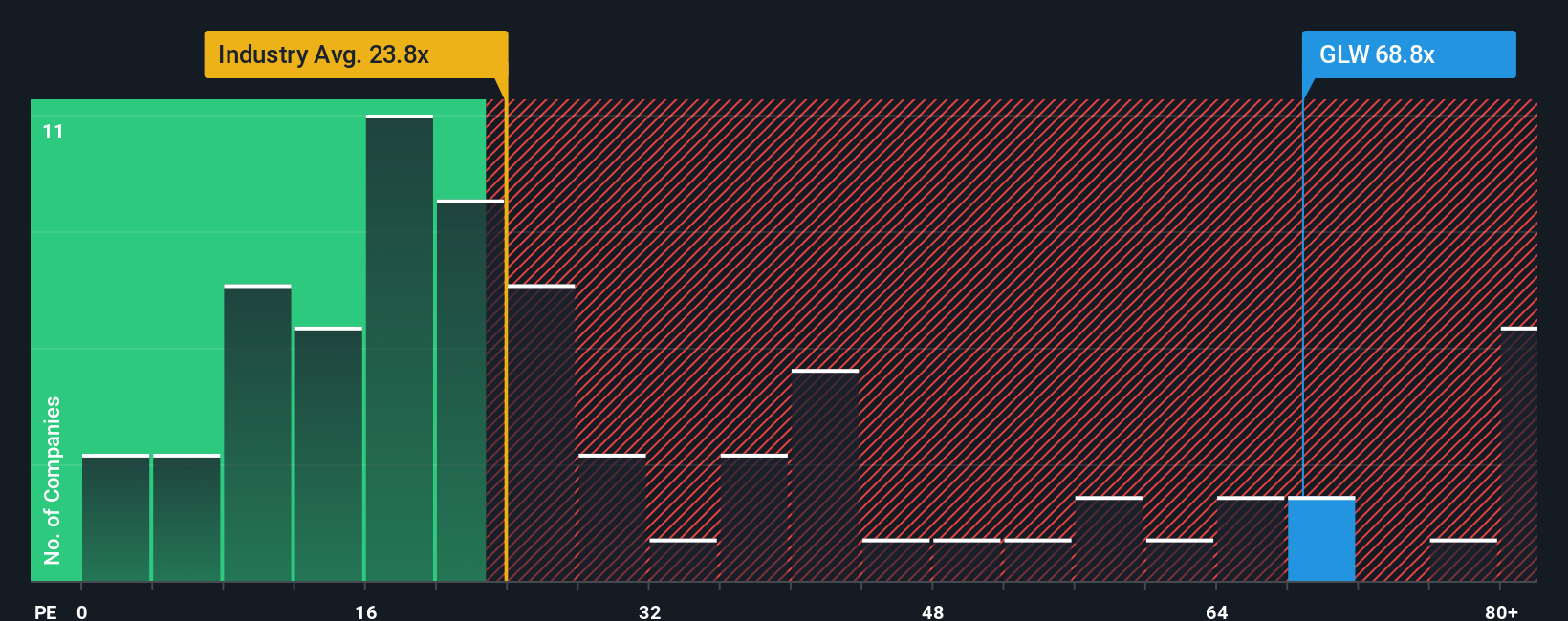Select the tallest bar at PE 16-20
The width and height of the screenshot is (1568, 621).
pyautogui.click(x=400, y=348)
